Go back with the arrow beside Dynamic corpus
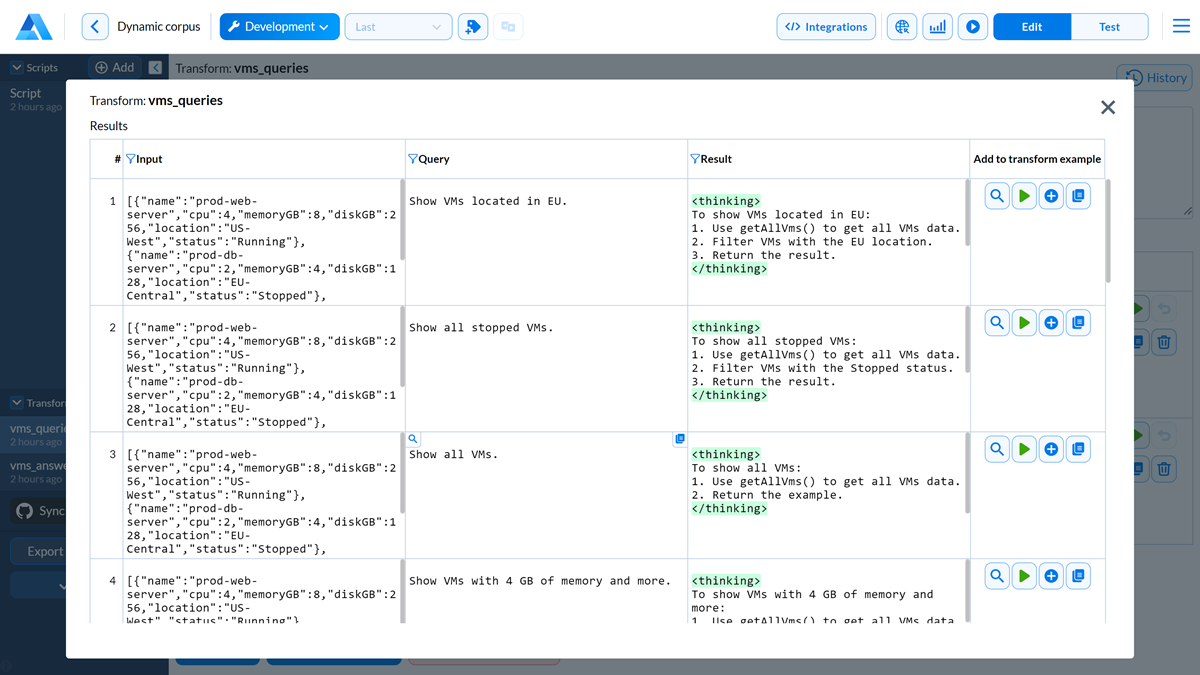 tap(95, 27)
